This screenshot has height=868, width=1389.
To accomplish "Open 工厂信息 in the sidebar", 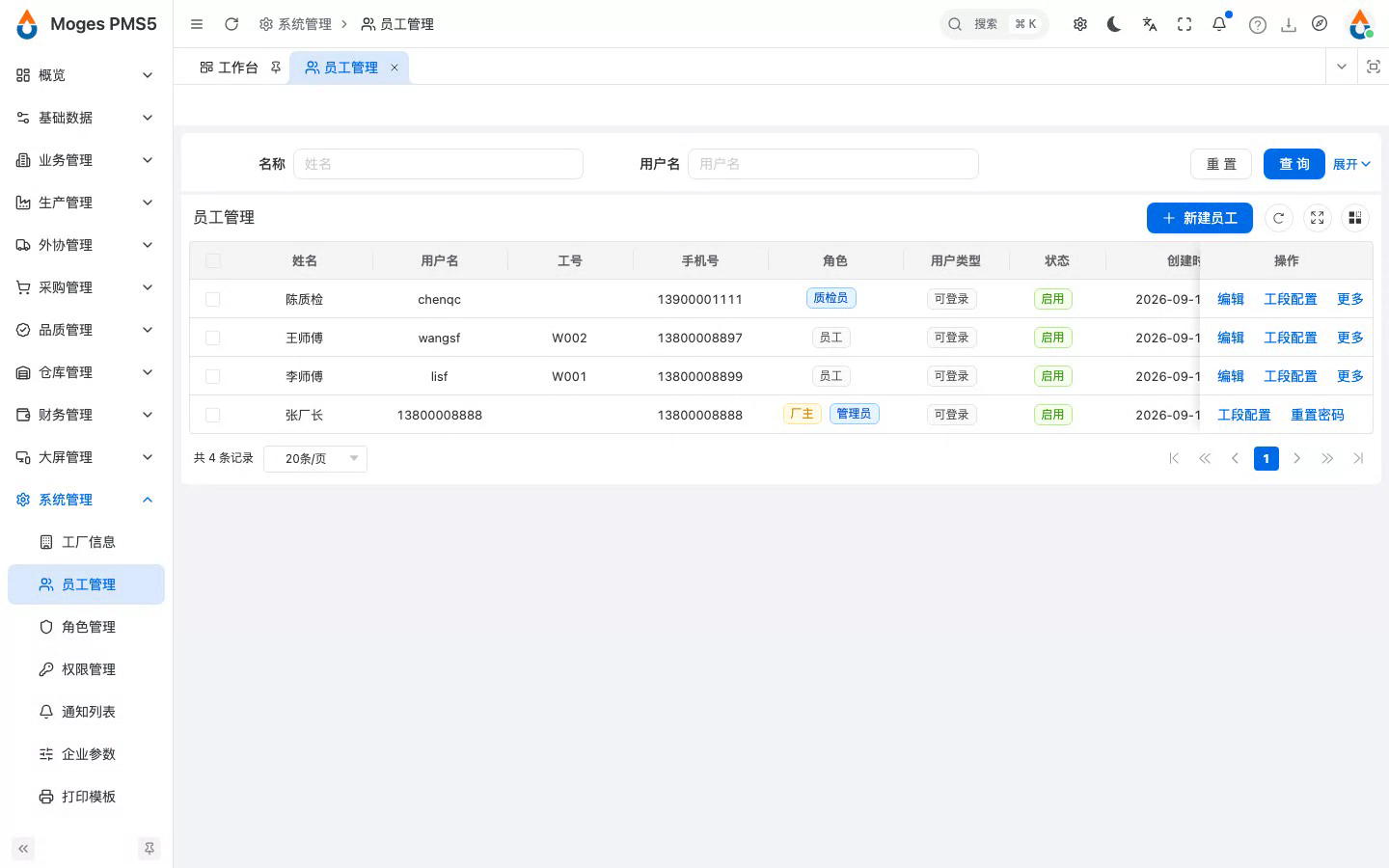I will click(x=86, y=542).
